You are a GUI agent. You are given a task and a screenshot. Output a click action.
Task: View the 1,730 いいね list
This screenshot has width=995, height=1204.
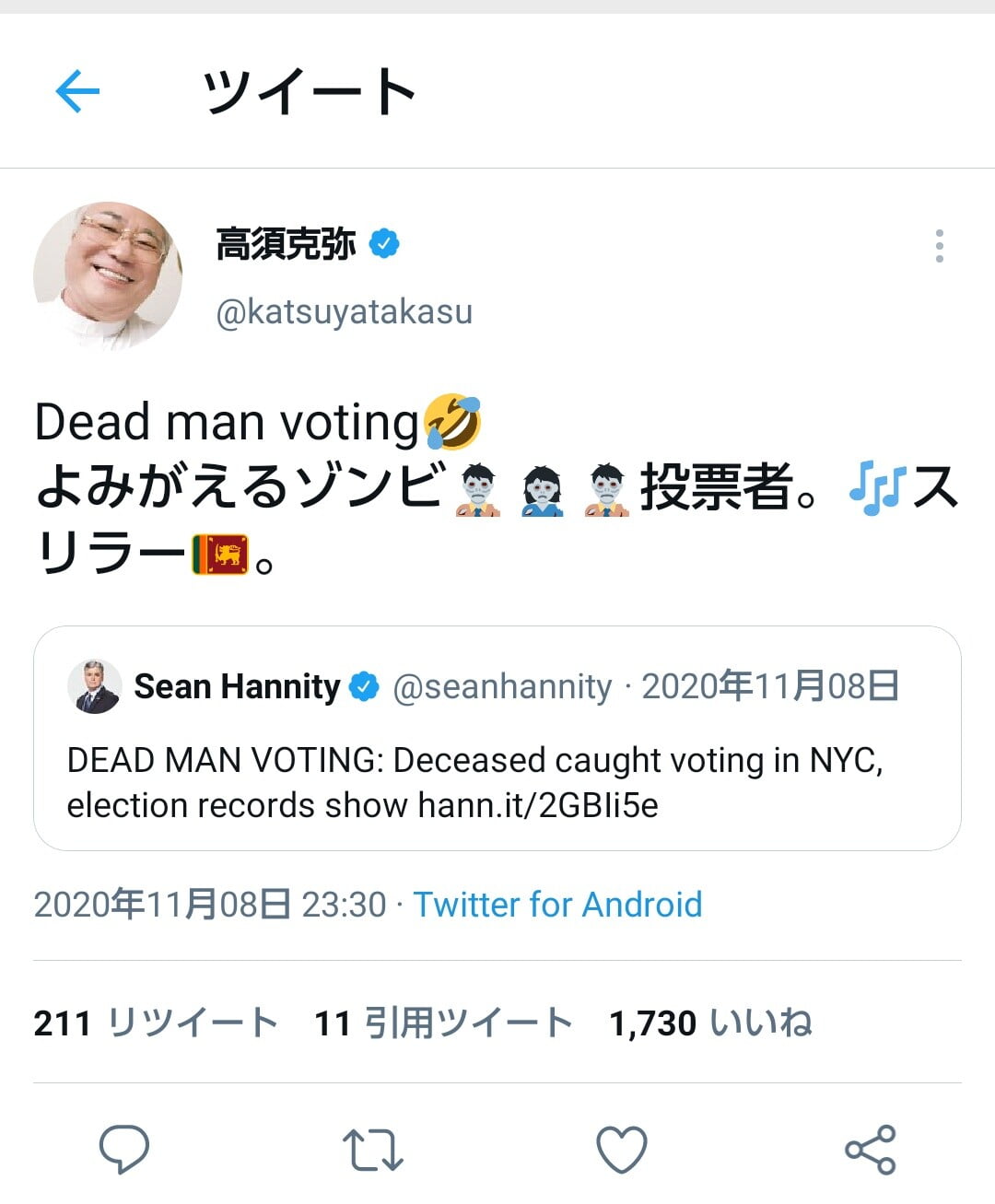click(x=710, y=1023)
